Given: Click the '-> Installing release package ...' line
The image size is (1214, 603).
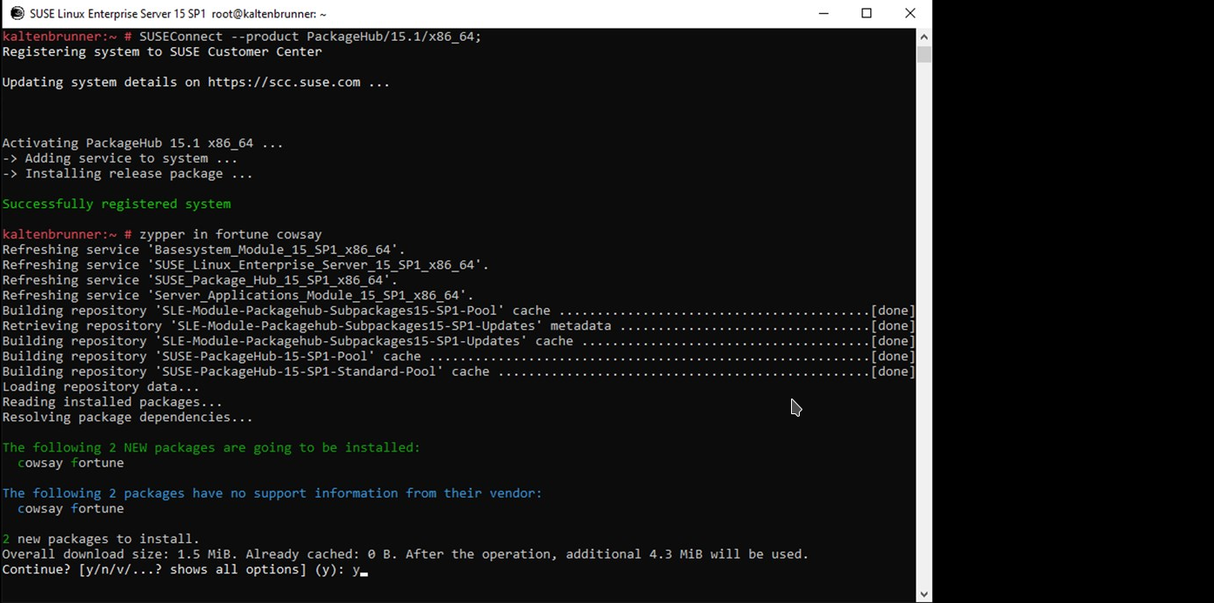Looking at the screenshot, I should point(128,173).
